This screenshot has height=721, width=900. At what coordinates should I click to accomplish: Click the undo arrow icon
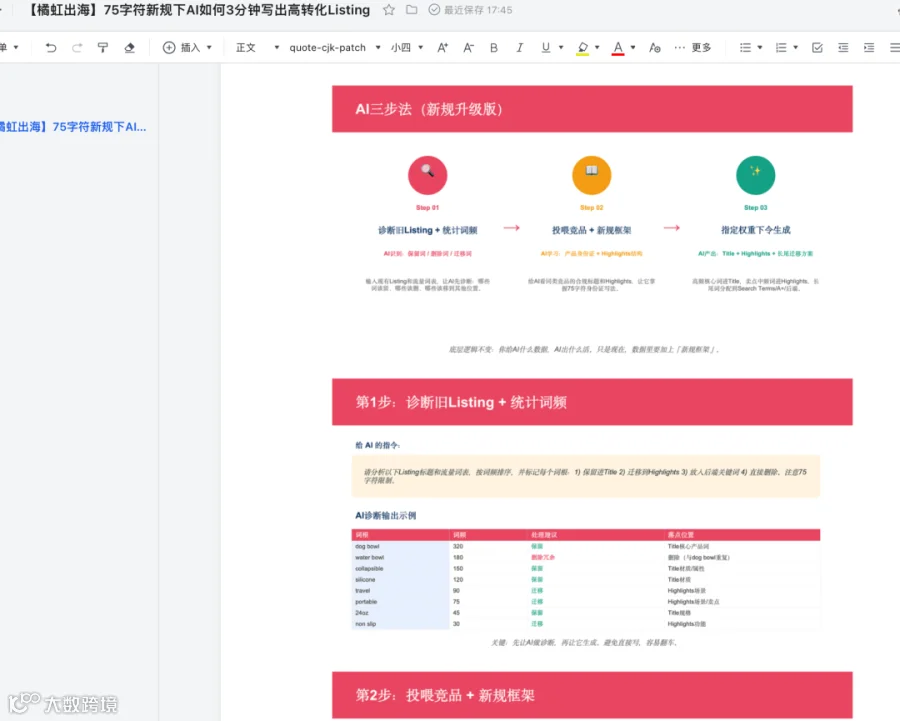[x=51, y=48]
